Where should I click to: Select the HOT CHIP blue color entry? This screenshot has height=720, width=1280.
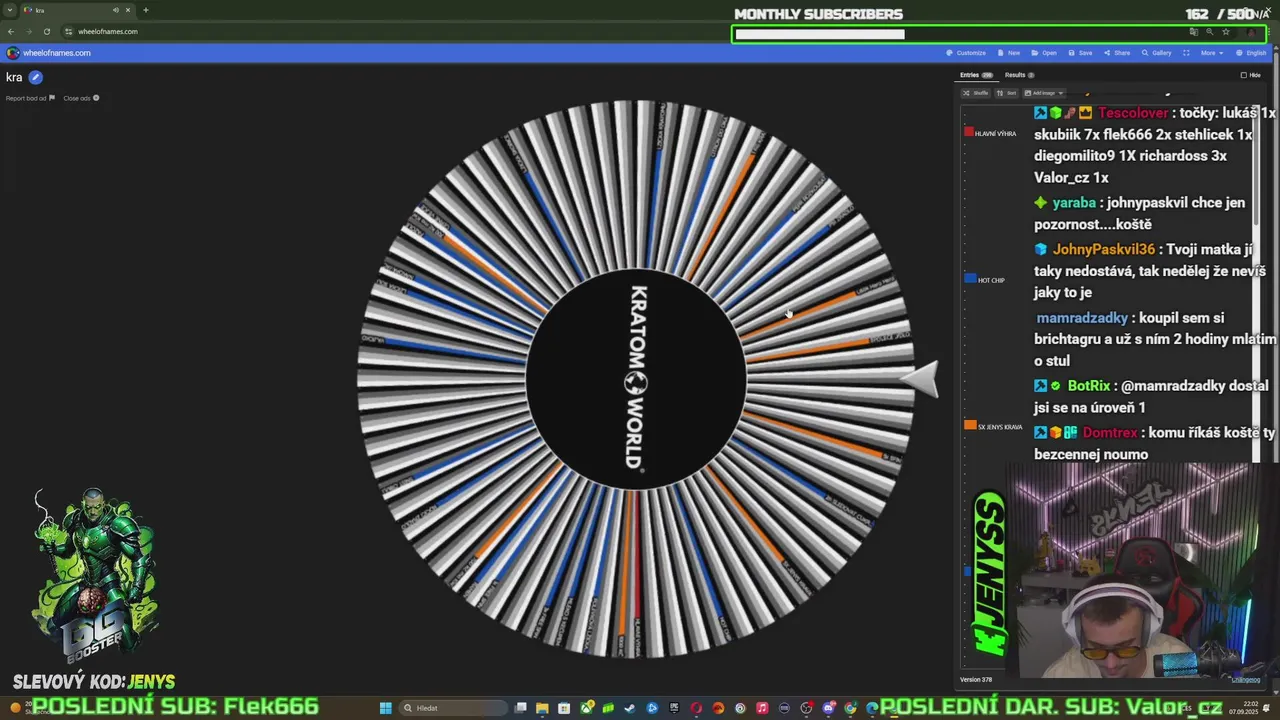pos(984,280)
